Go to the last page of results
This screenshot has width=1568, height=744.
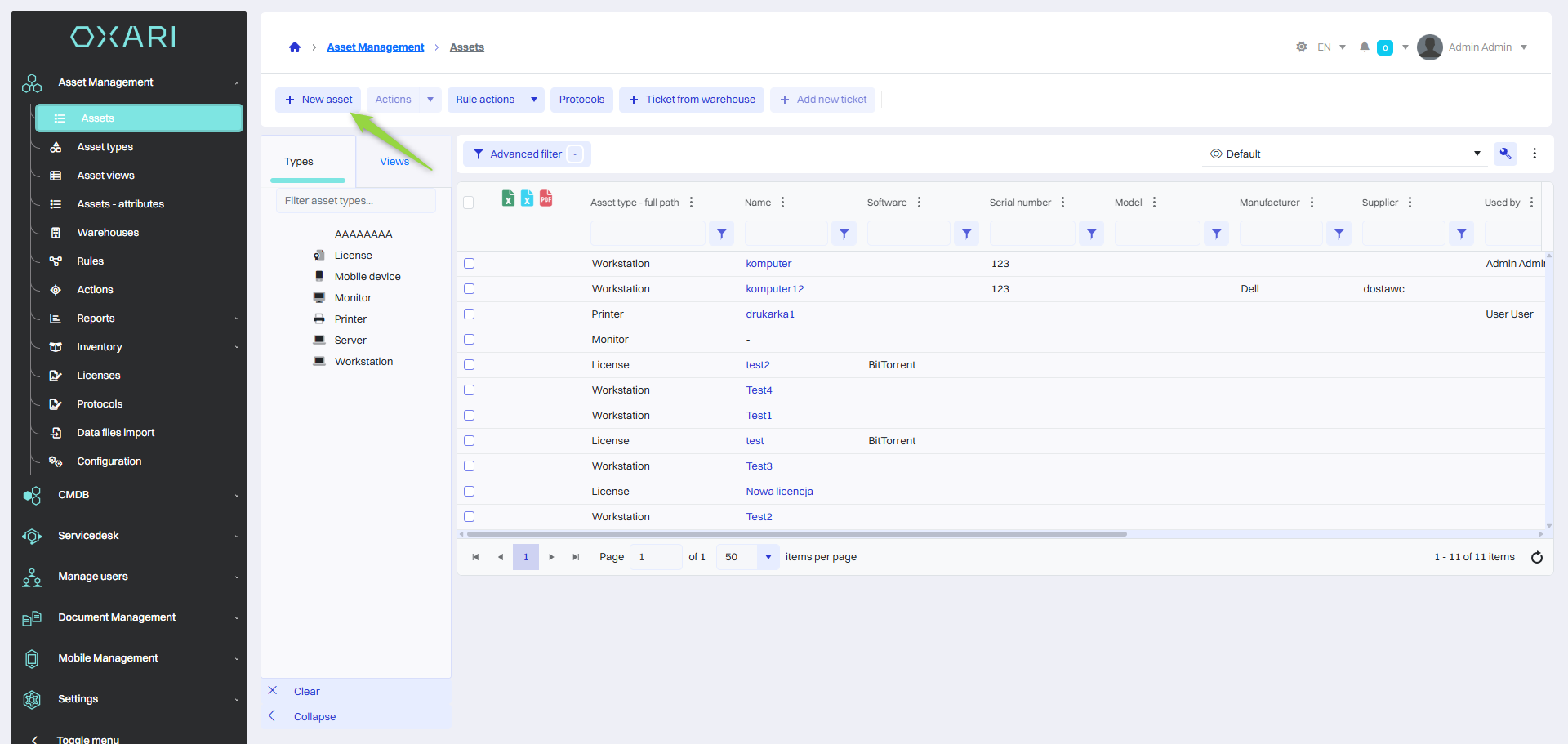576,557
